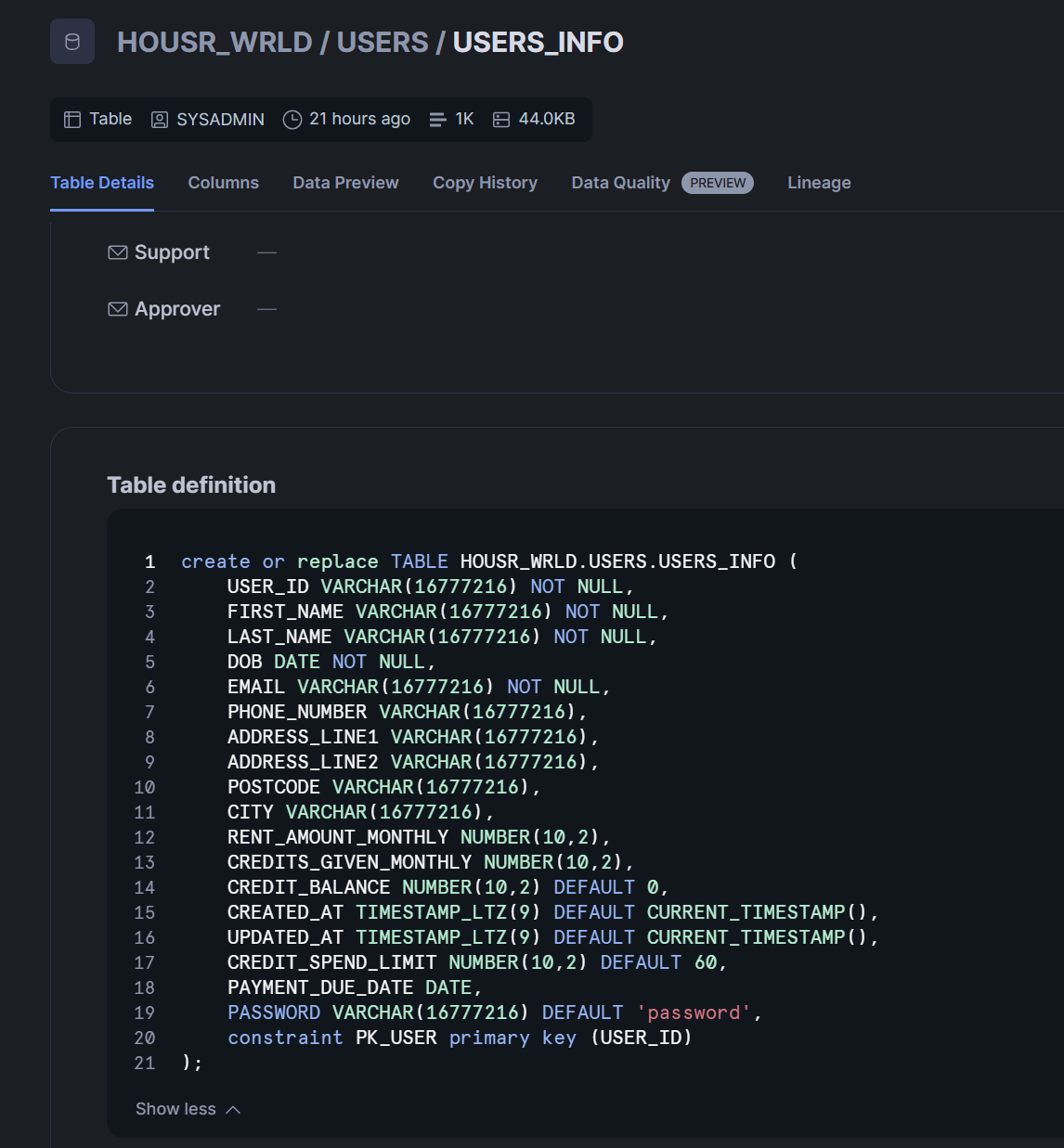Click the 21 hours ago text
1064x1148 pixels.
pyautogui.click(x=360, y=119)
